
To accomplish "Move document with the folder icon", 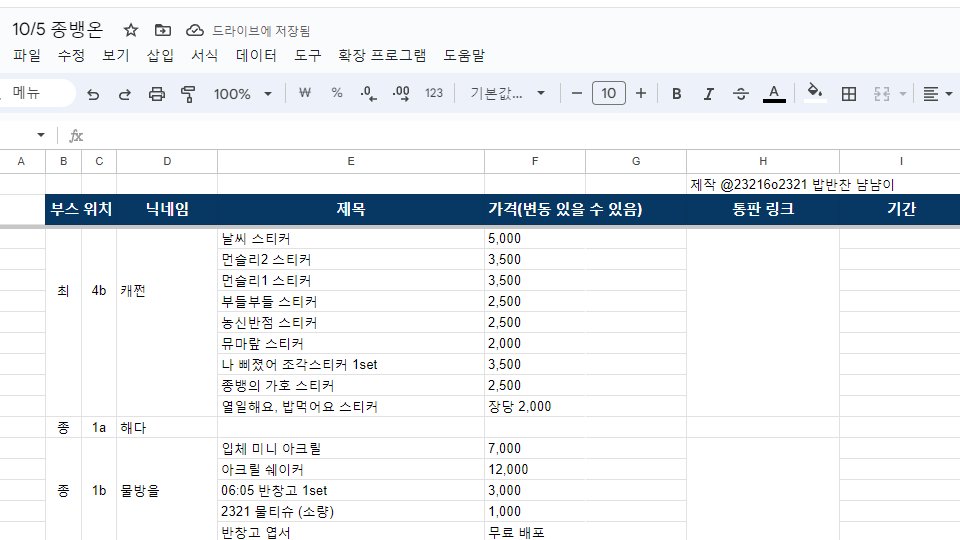I will coord(162,30).
